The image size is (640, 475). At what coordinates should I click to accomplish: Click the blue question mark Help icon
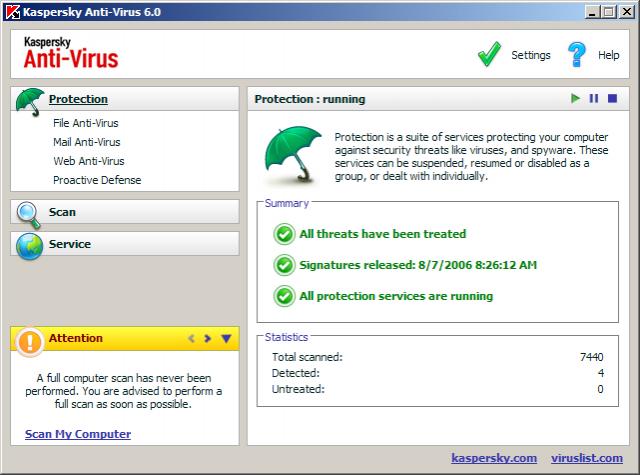576,55
